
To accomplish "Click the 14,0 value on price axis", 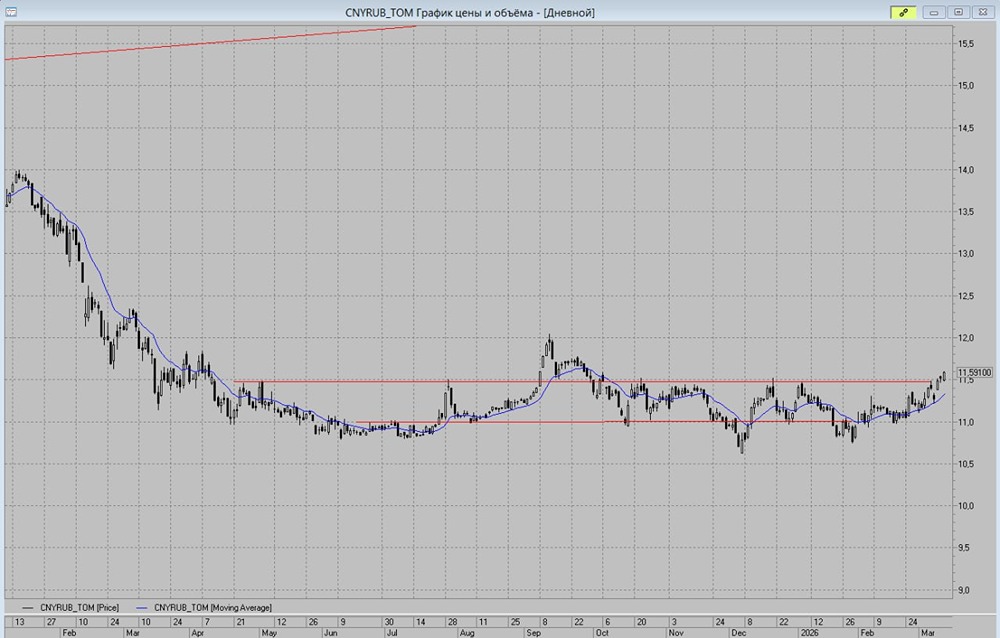I will (967, 170).
